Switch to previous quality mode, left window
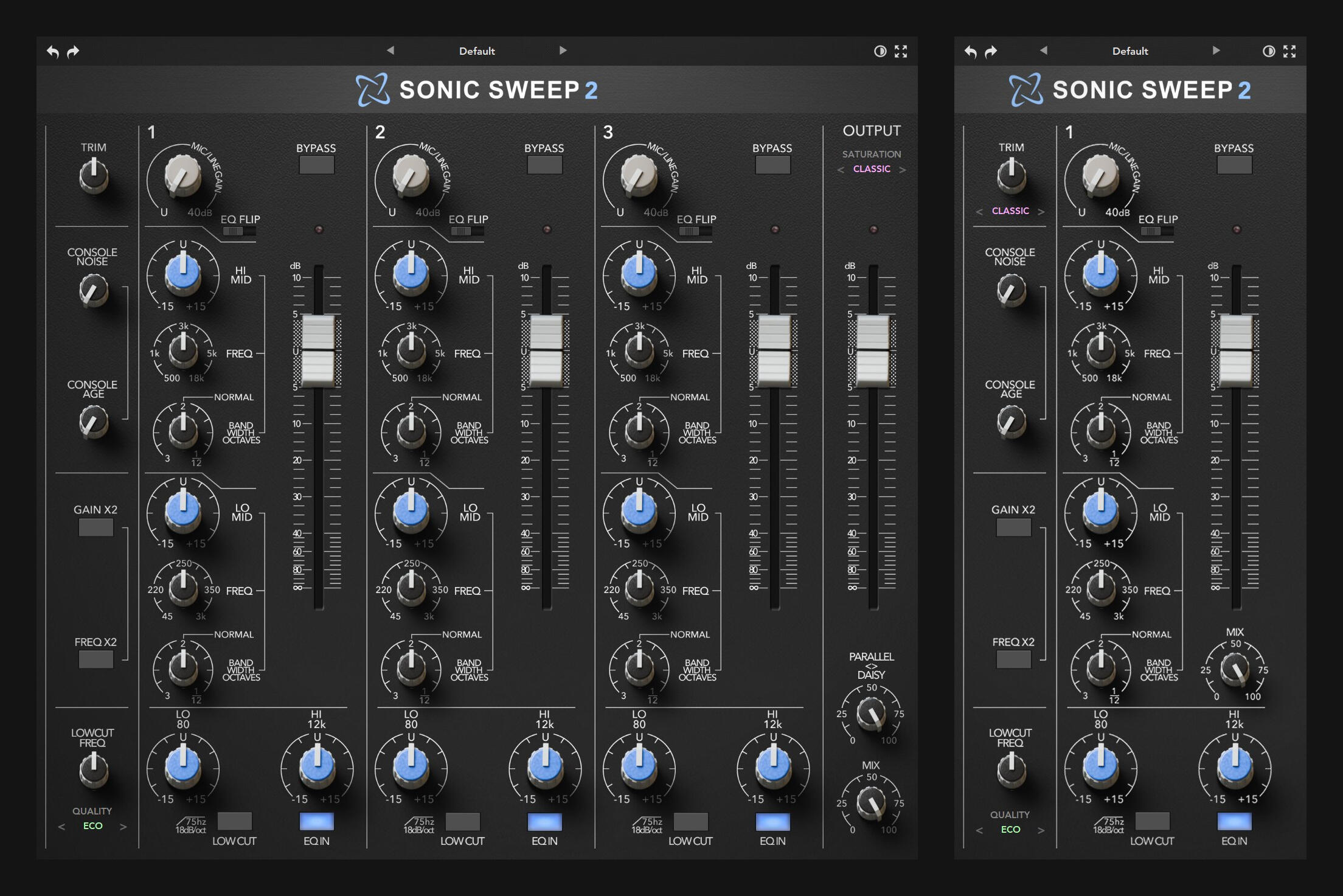Screen dimensions: 1343x896 click(x=61, y=827)
